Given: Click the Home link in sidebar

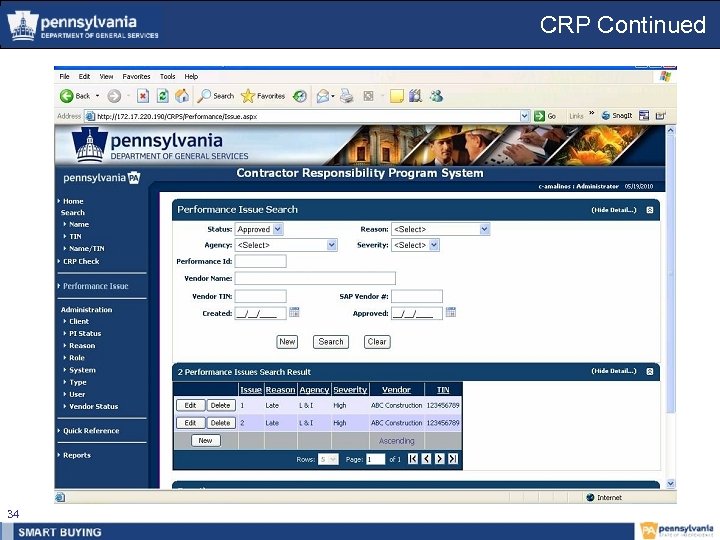Looking at the screenshot, I should (73, 201).
